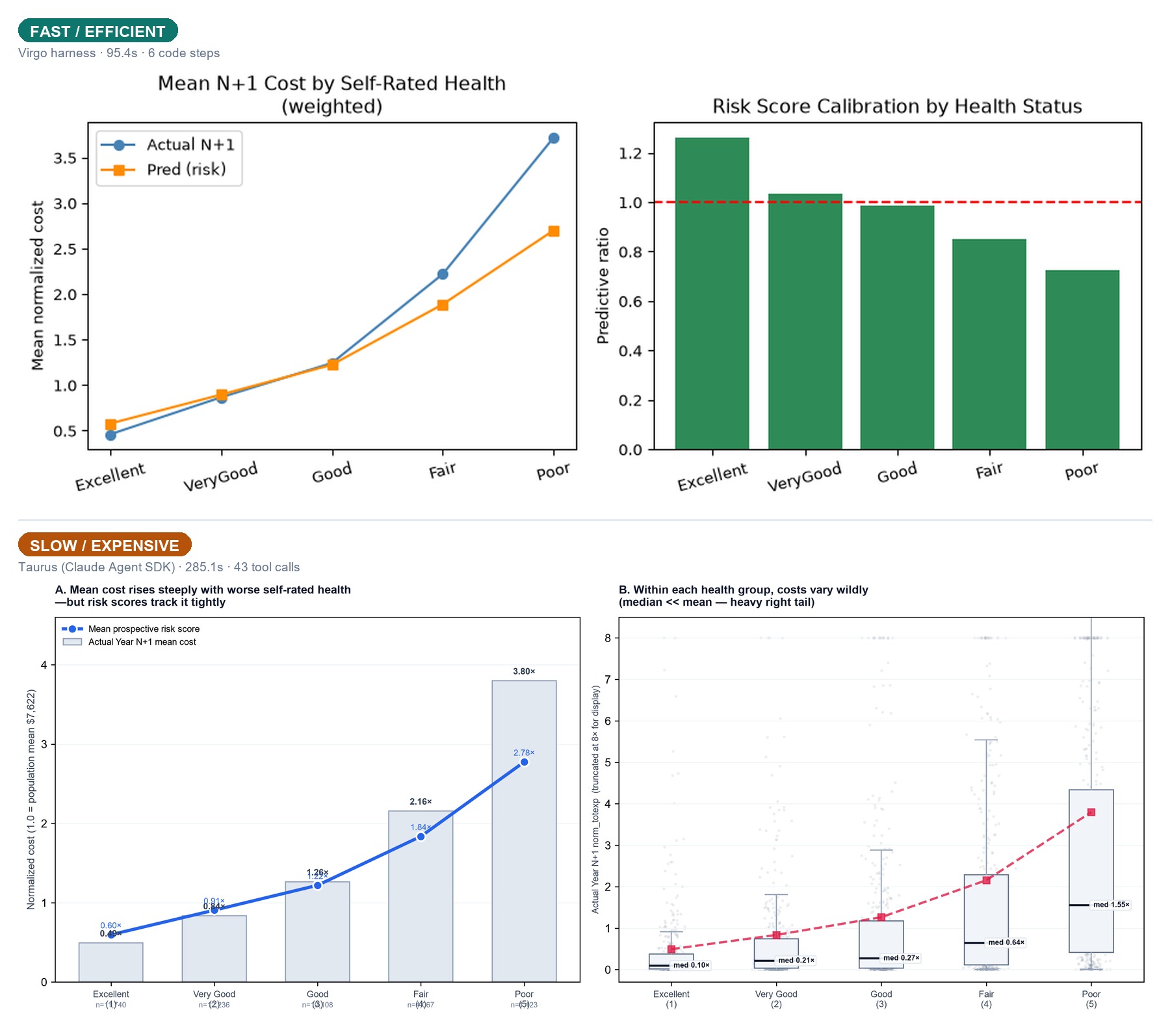Click the 'Actual N+1' legend entry
Image resolution: width=1170 pixels, height=1036 pixels.
pyautogui.click(x=168, y=145)
